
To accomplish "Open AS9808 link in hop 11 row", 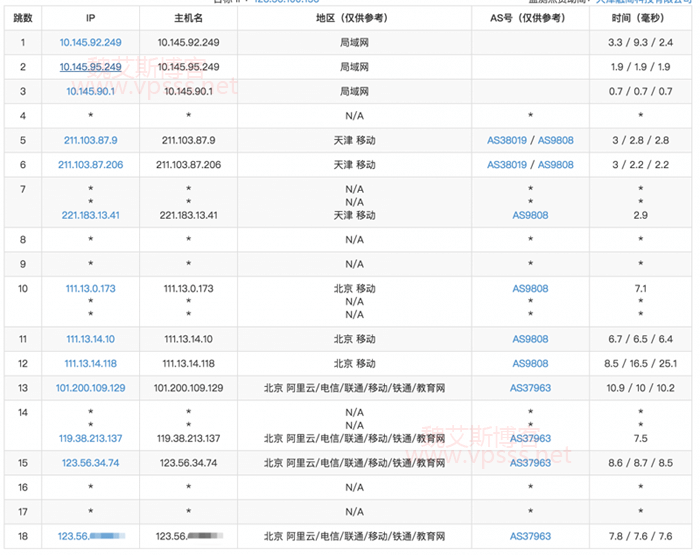I will [530, 339].
